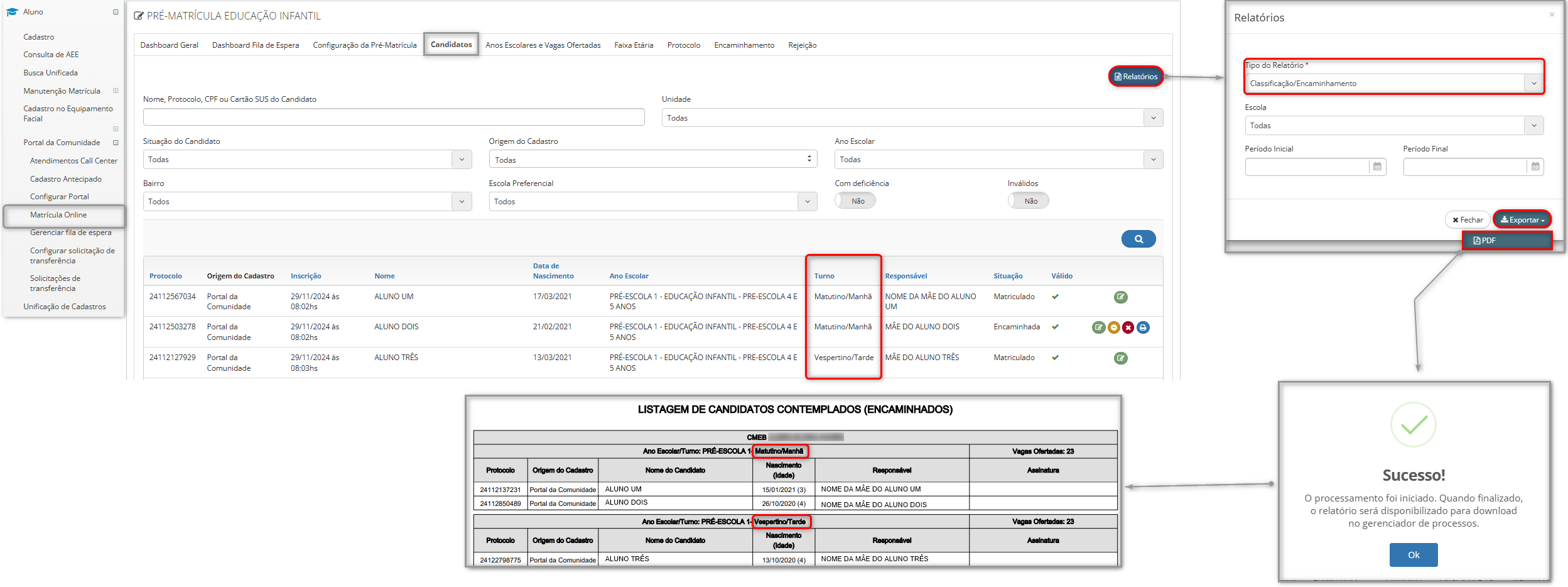Click the Exportar button
Viewport: 1568px width, 587px height.
tap(1522, 220)
